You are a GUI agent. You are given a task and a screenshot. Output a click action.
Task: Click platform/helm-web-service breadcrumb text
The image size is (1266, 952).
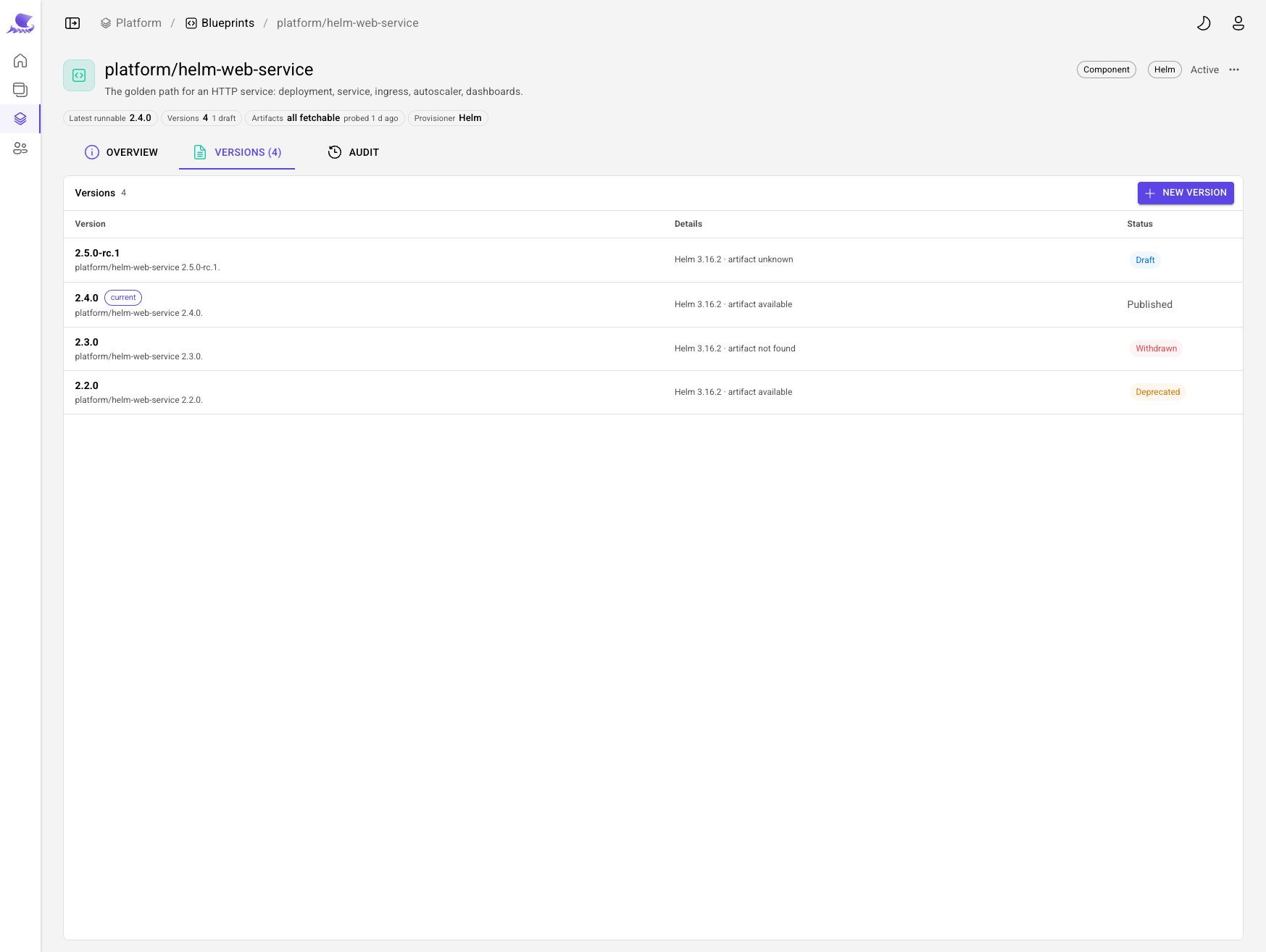(x=348, y=23)
